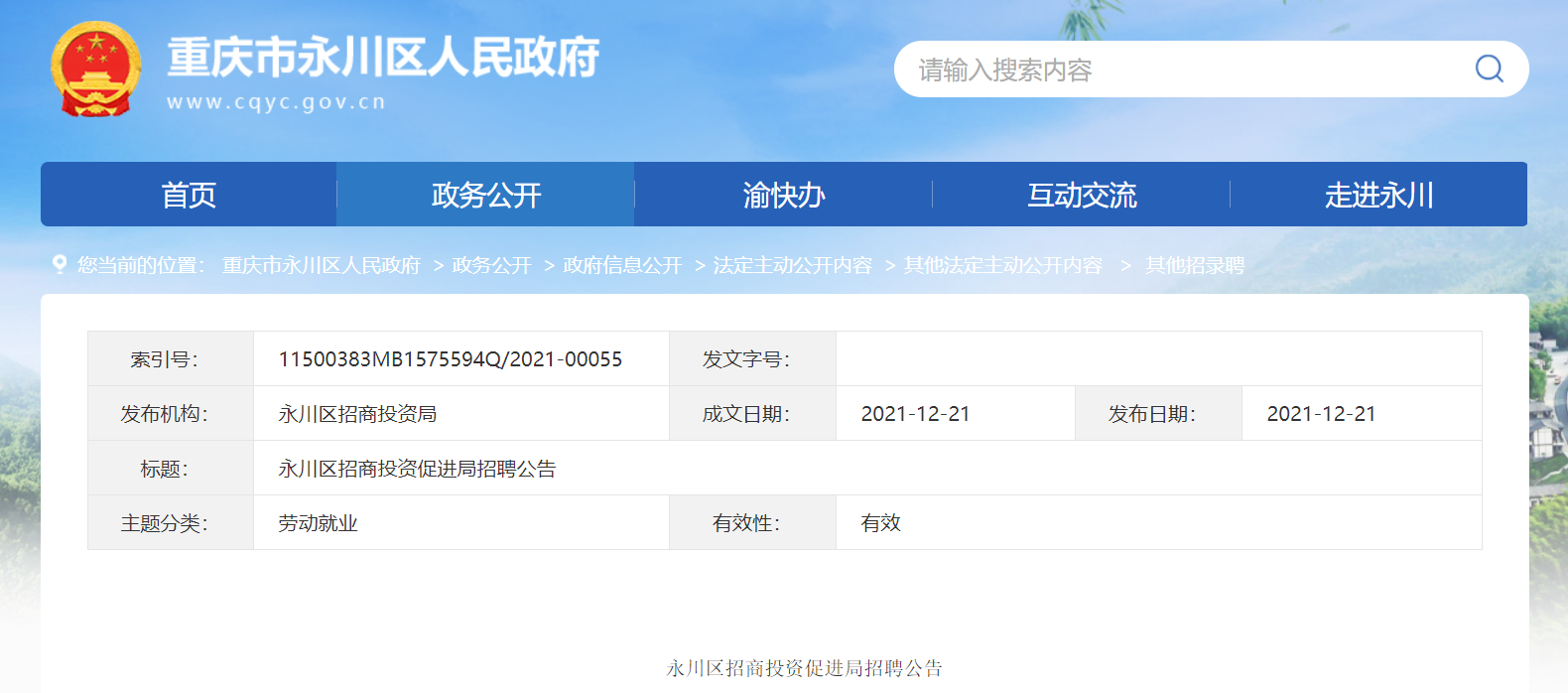Focus the search box 请输入搜索内容
Viewport: 1568px width, 693px height.
tap(1181, 69)
